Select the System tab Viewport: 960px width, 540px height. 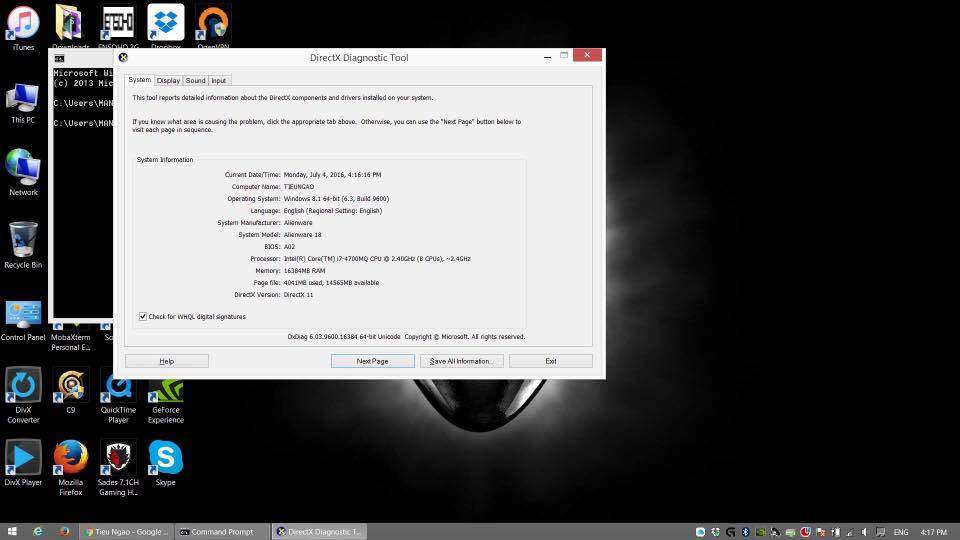point(140,80)
